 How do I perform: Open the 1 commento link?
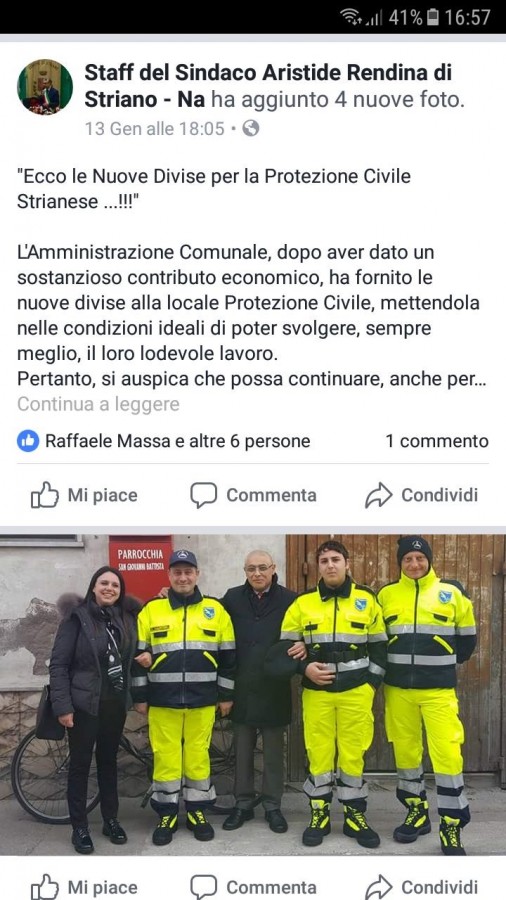(437, 441)
